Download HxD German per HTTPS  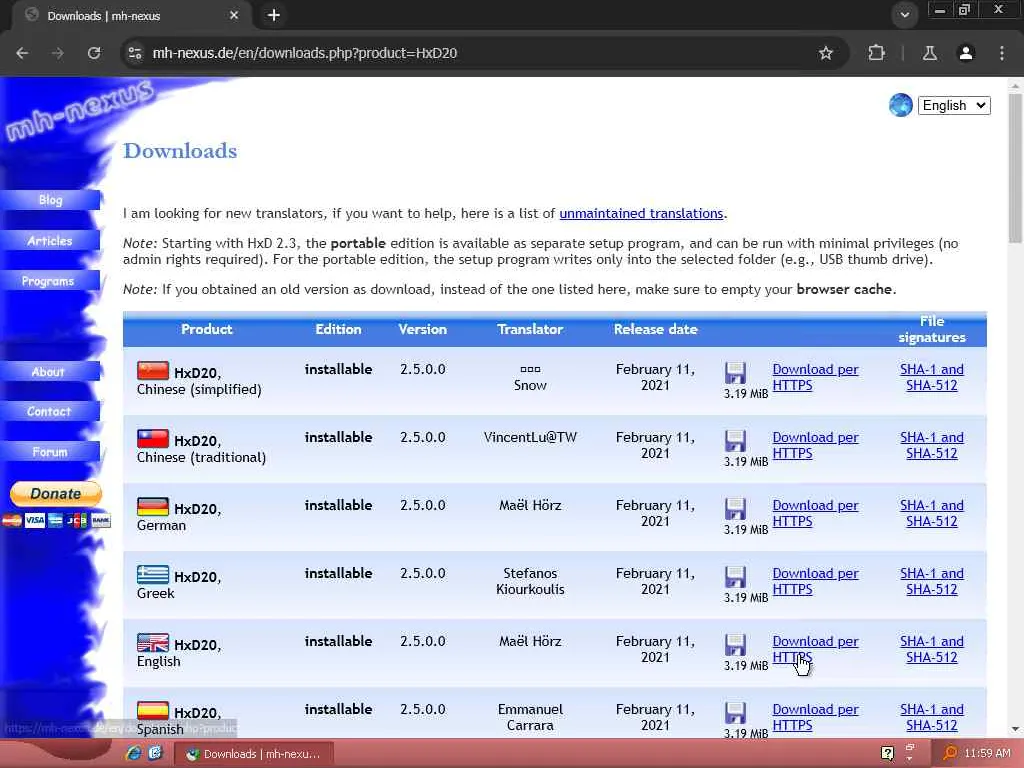815,513
